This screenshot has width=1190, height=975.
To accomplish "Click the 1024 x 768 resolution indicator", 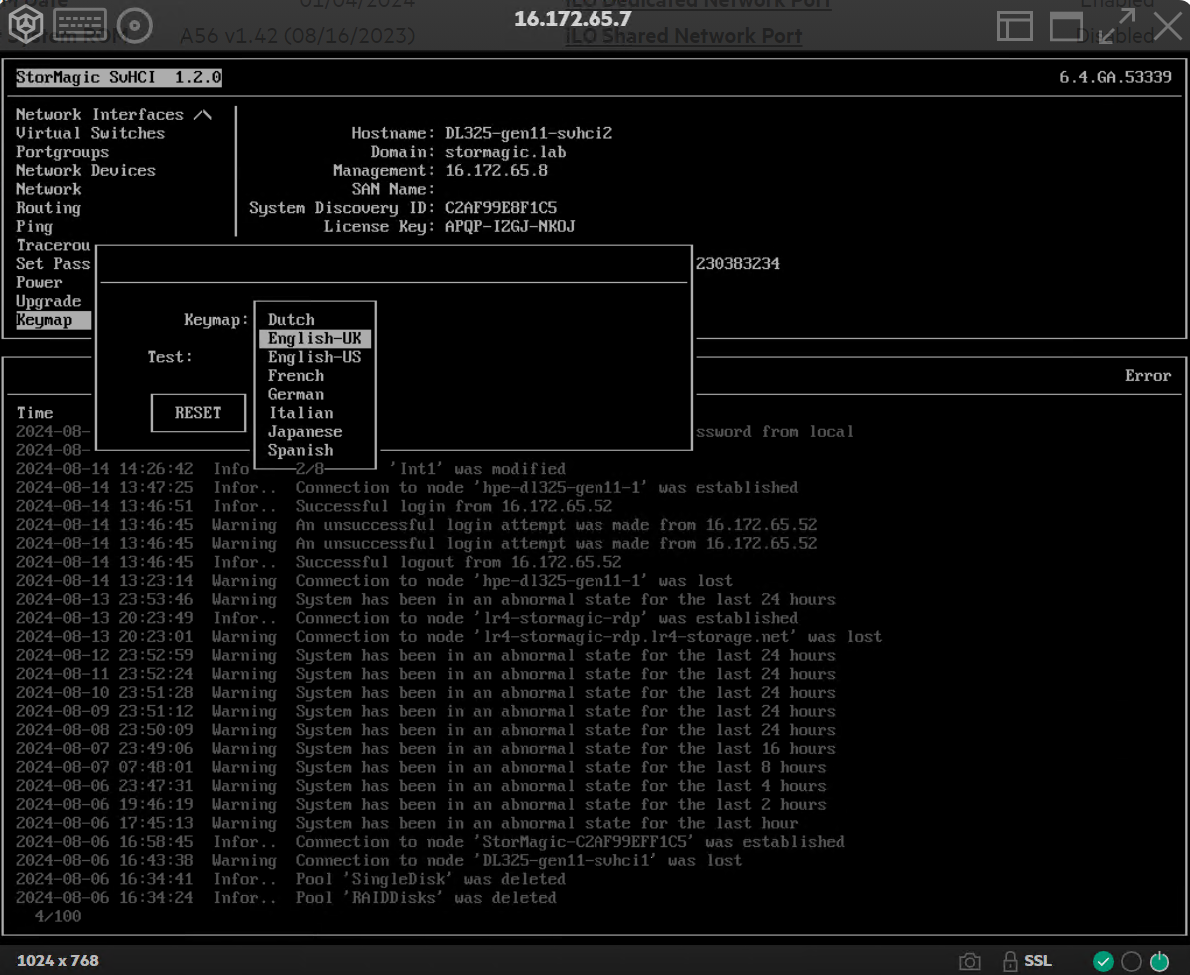I will tap(58, 961).
